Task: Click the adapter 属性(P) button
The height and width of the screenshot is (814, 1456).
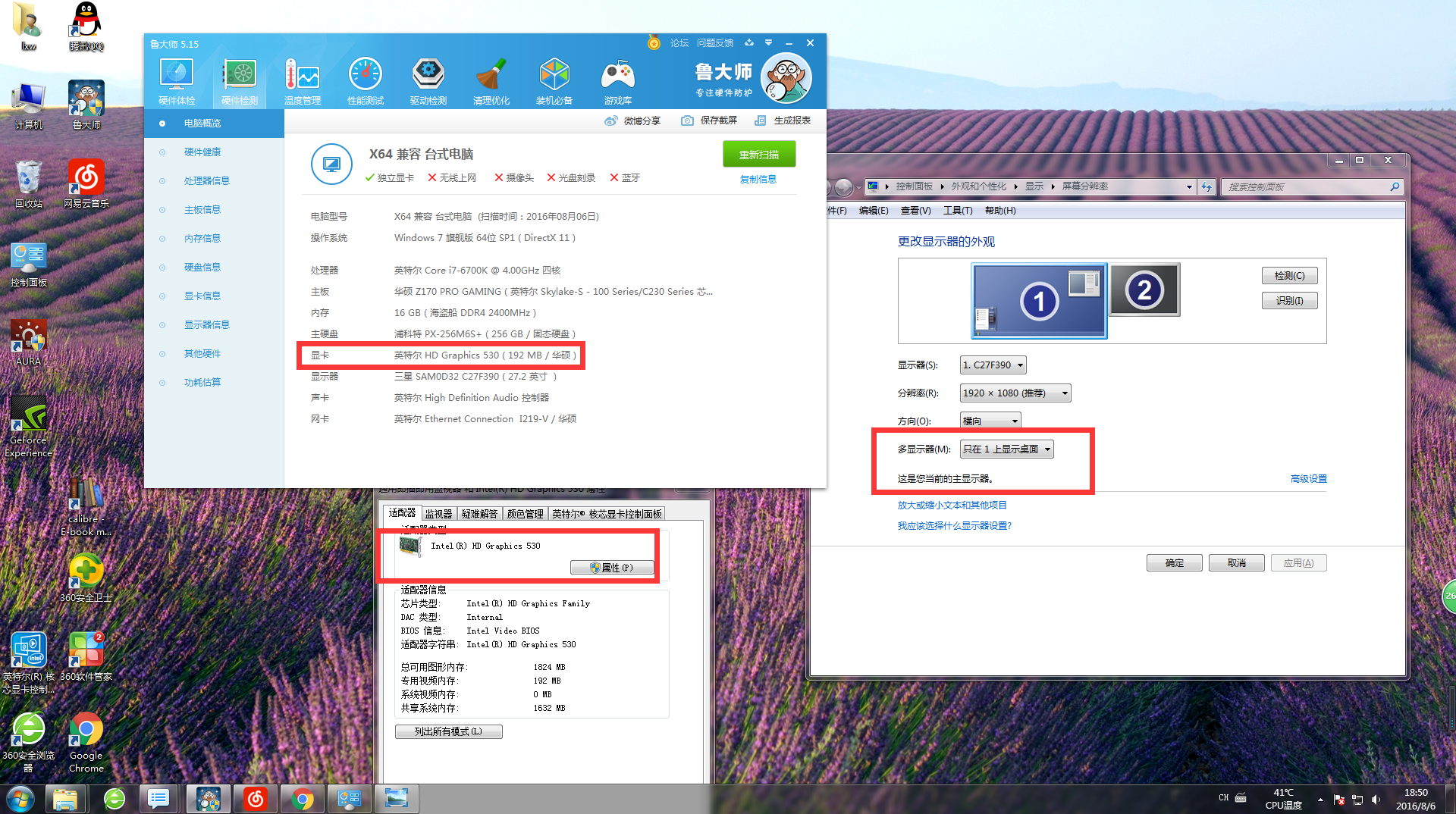Action: click(x=612, y=568)
